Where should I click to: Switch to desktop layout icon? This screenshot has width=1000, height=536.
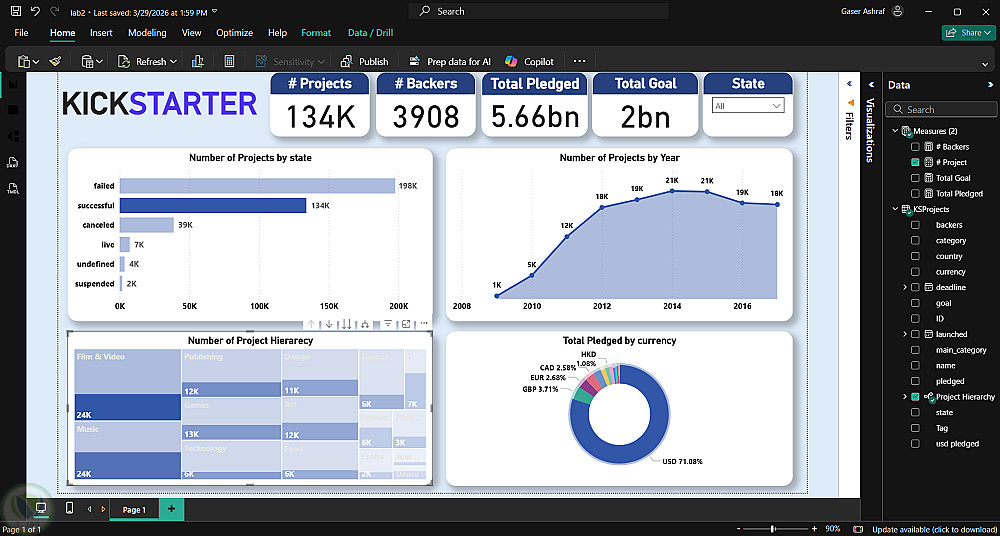coord(41,509)
